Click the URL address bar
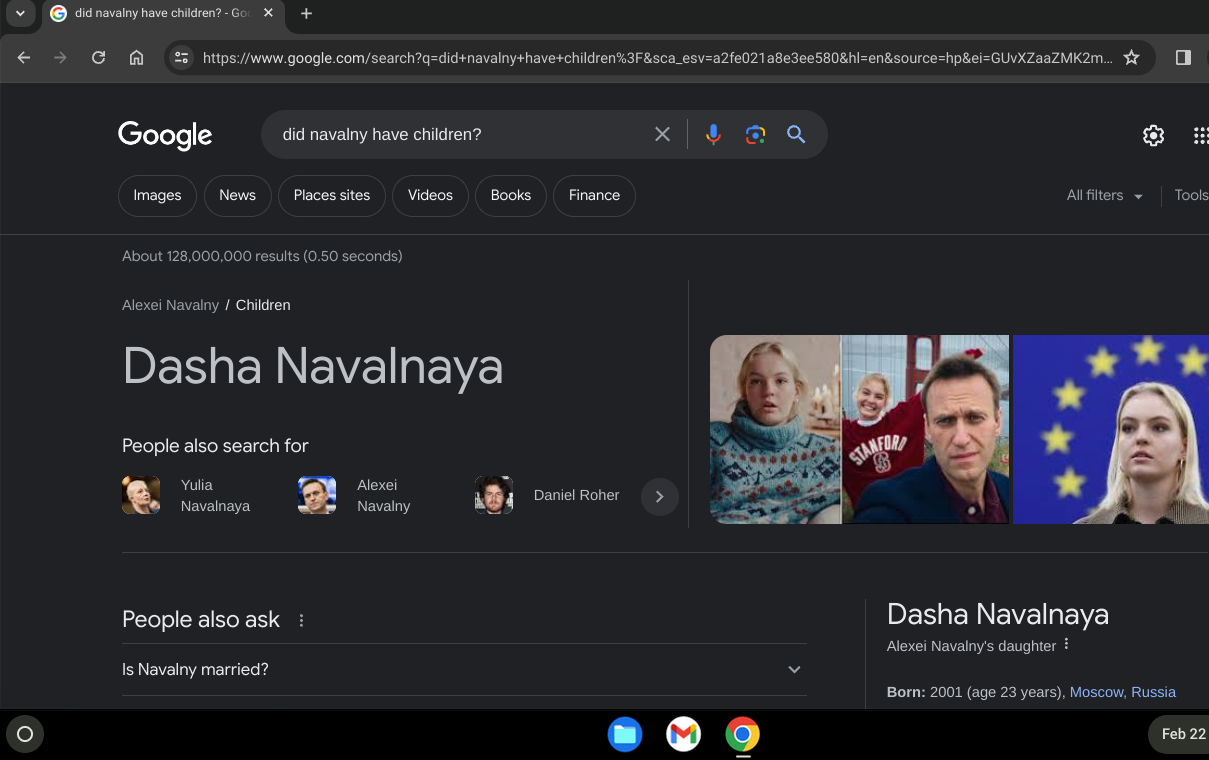The width and height of the screenshot is (1209, 760). (x=656, y=57)
